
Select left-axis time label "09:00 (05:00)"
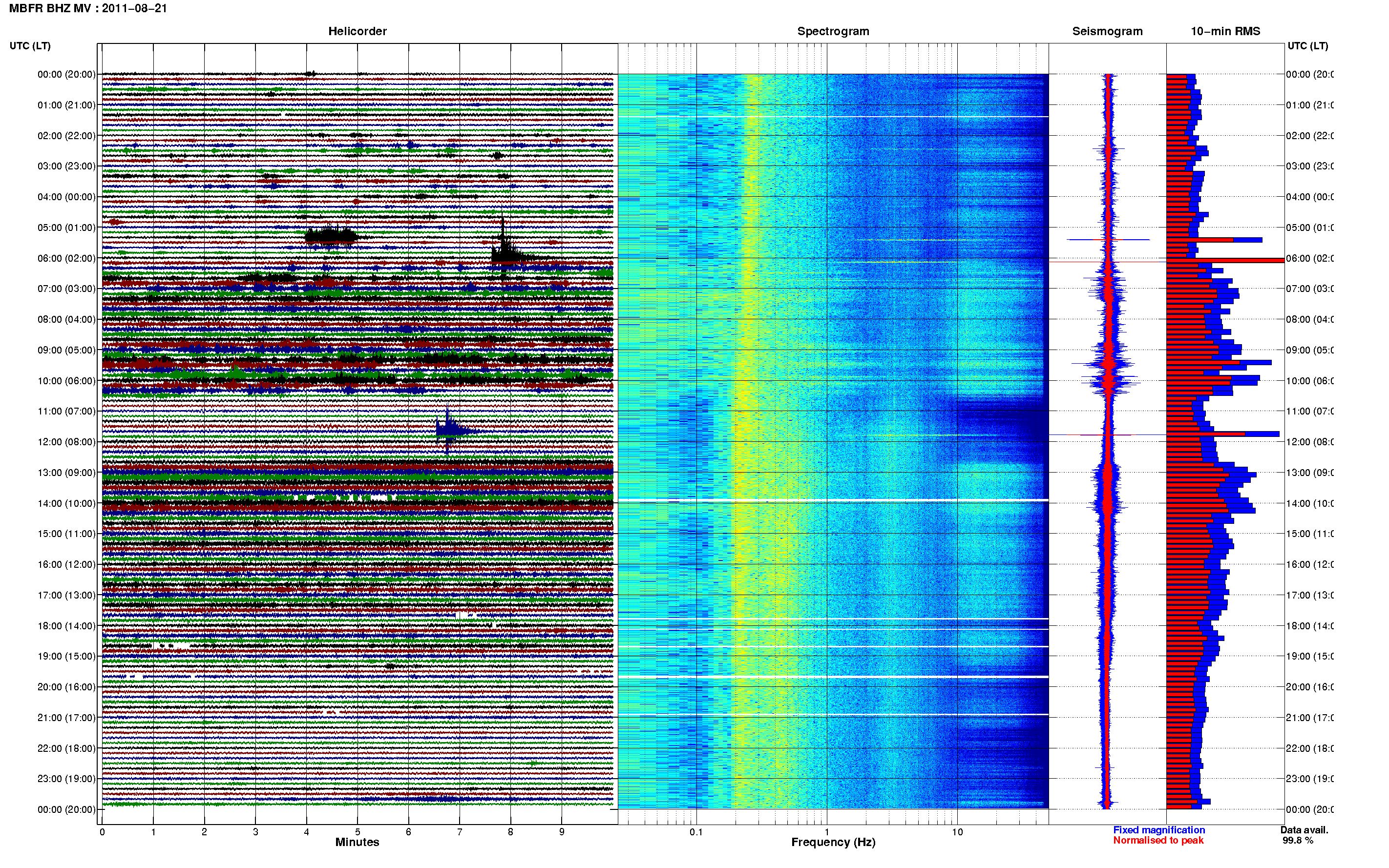pyautogui.click(x=66, y=350)
